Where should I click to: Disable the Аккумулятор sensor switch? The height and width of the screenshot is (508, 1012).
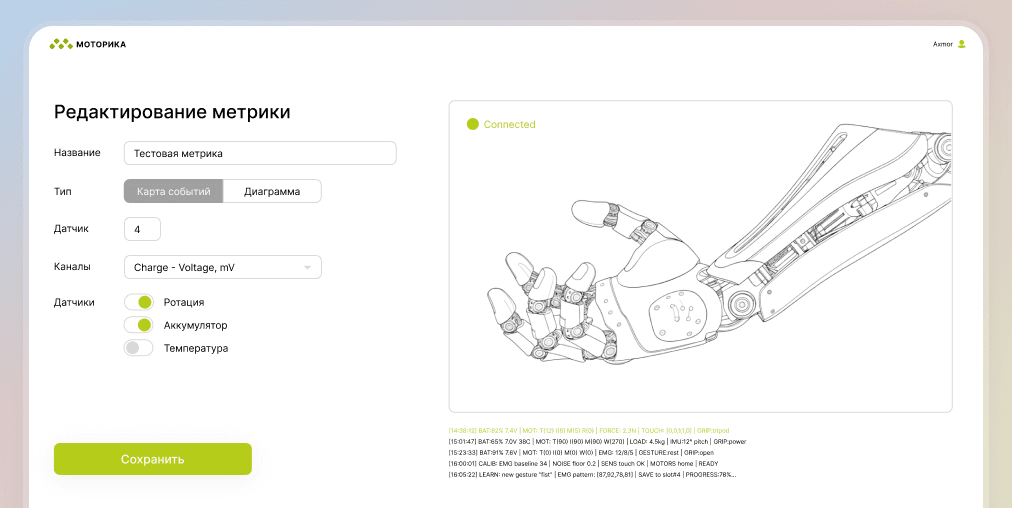point(139,325)
